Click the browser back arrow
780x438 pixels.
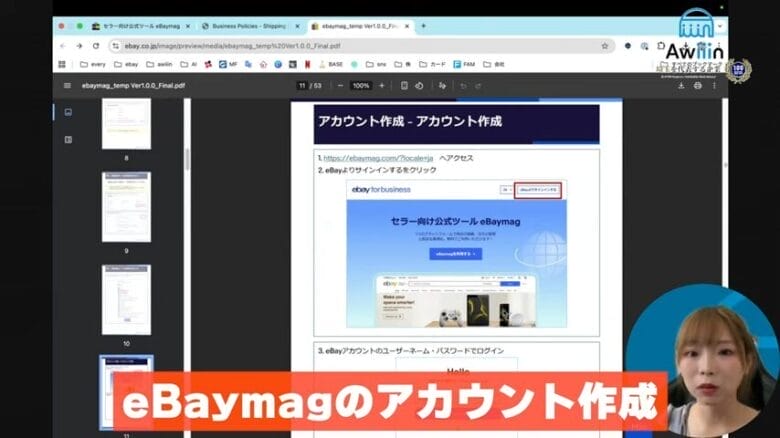click(x=64, y=46)
